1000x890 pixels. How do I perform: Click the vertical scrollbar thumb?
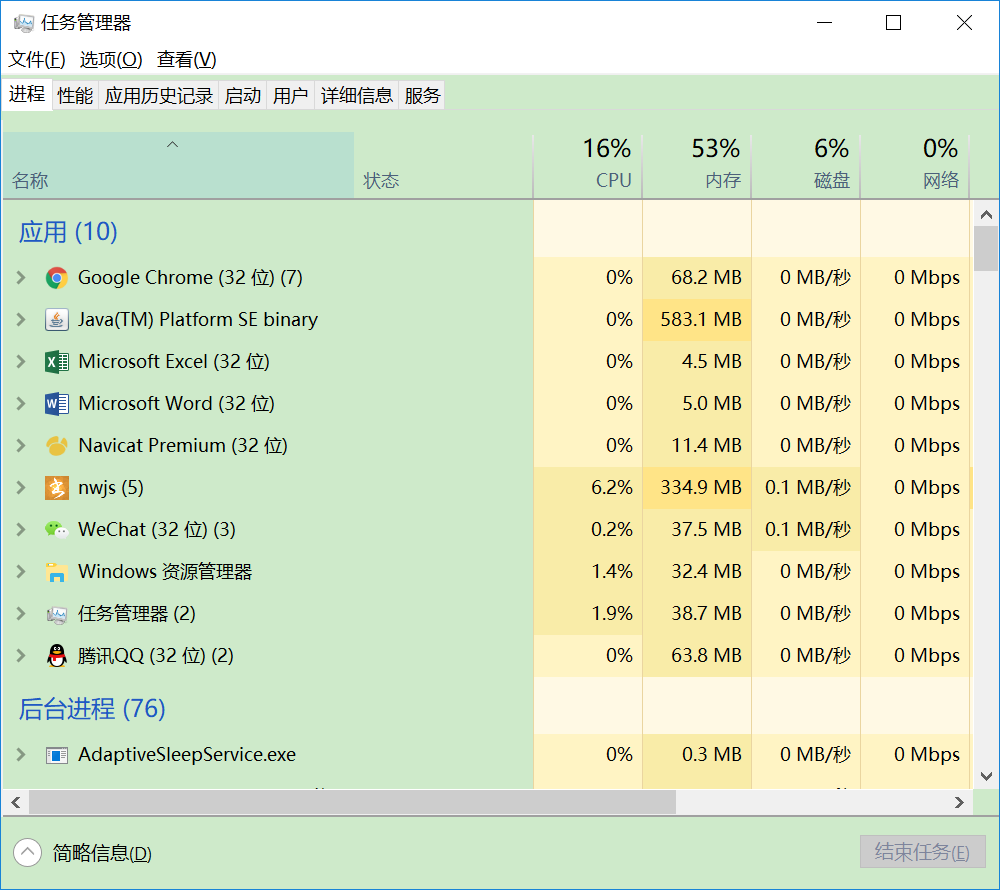986,249
